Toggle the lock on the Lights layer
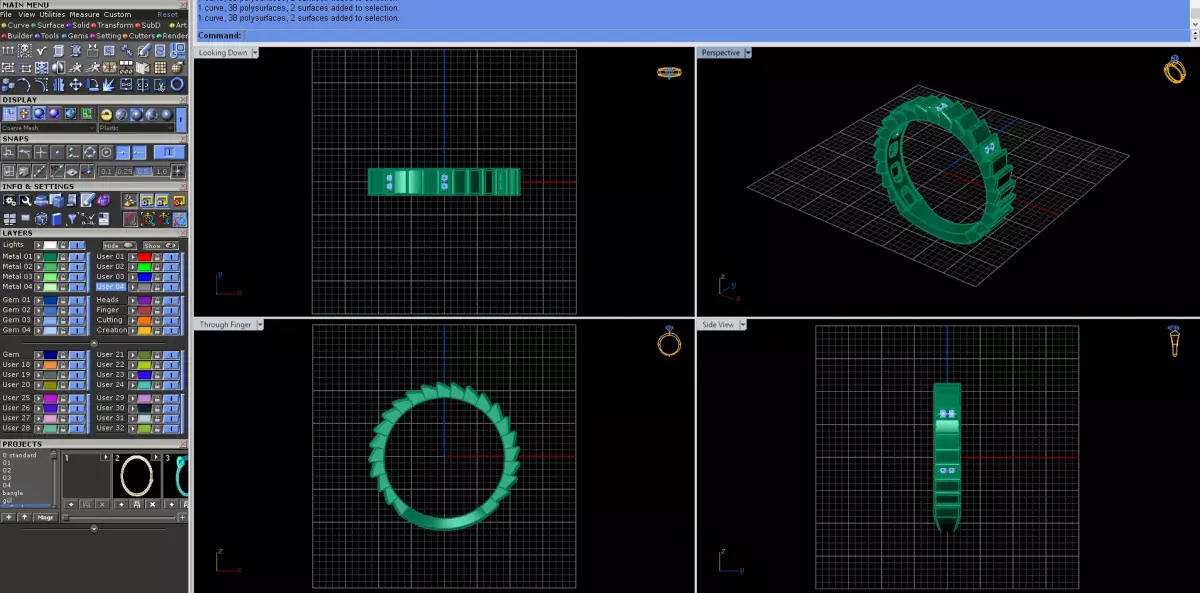This screenshot has height=593, width=1200. [63, 245]
